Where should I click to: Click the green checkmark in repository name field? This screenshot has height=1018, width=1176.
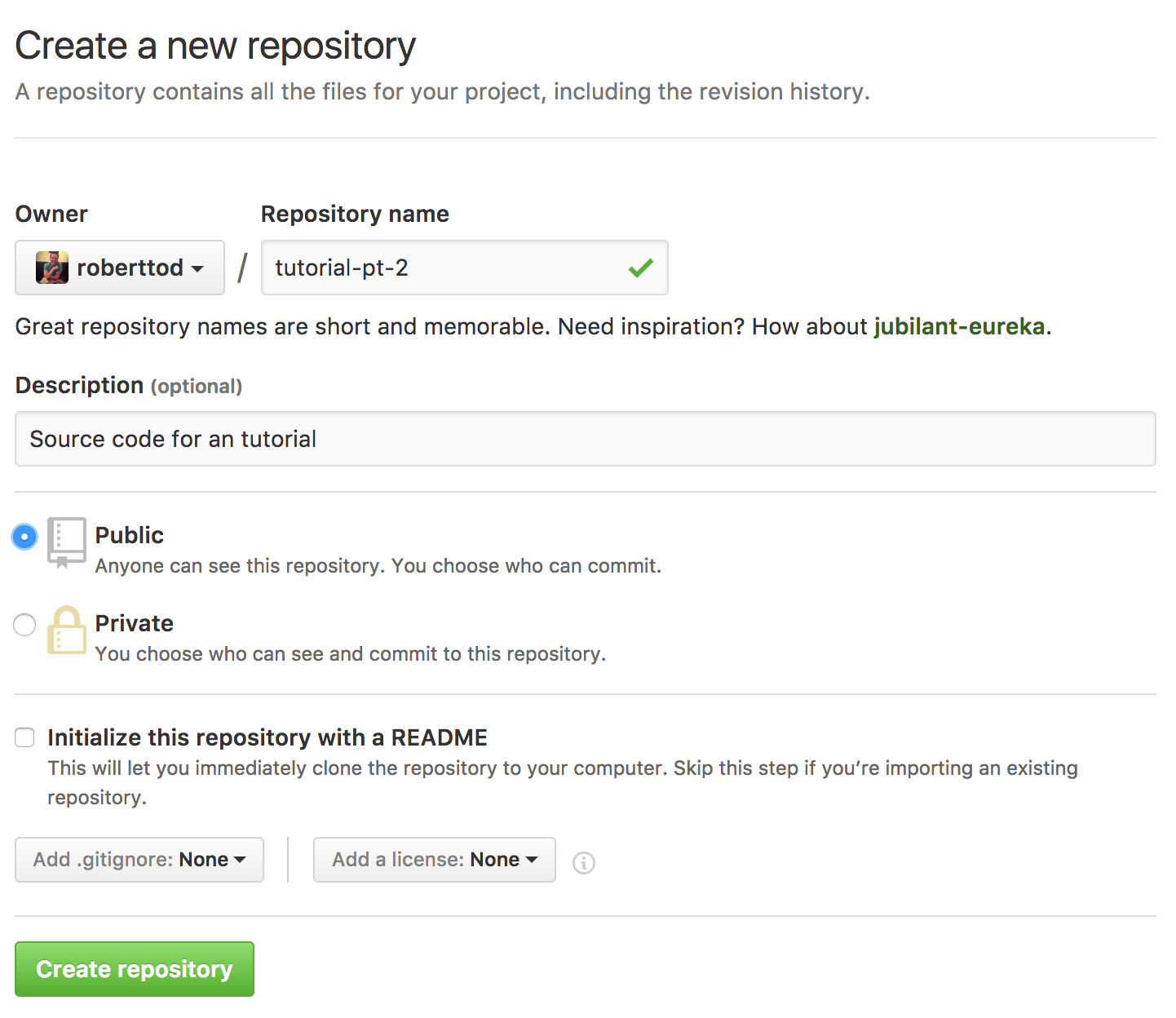[641, 268]
